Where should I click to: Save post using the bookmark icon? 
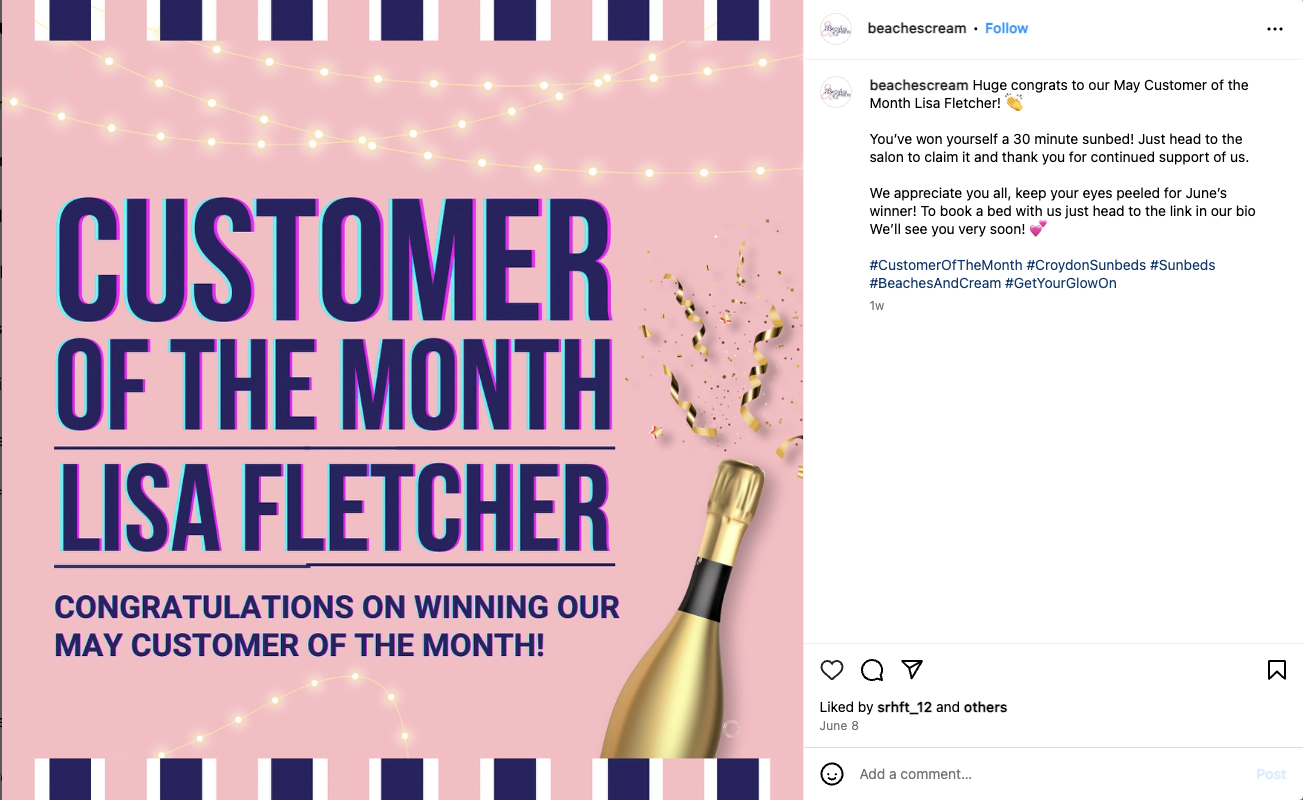coord(1276,670)
